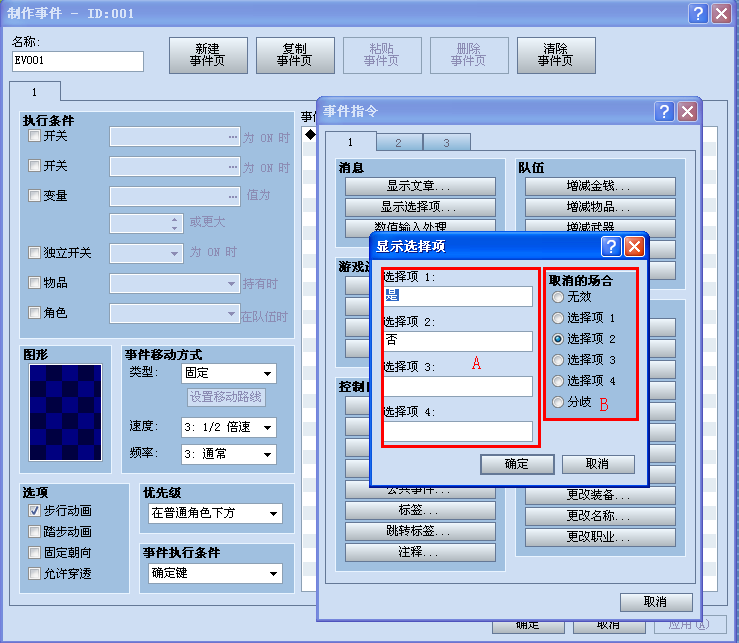Enable the 独立开关 condition checkbox
The height and width of the screenshot is (643, 739).
tap(34, 253)
